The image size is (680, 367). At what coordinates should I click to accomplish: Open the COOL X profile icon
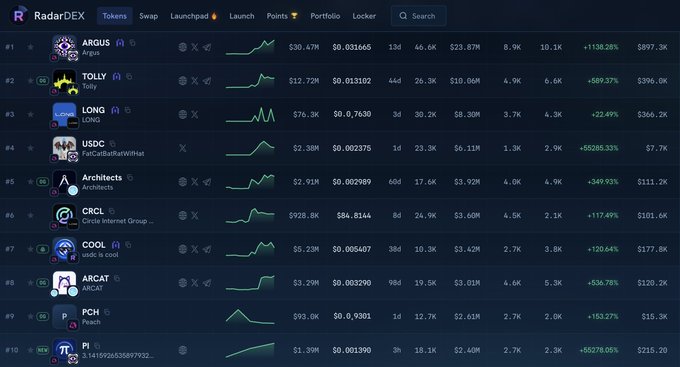point(195,249)
